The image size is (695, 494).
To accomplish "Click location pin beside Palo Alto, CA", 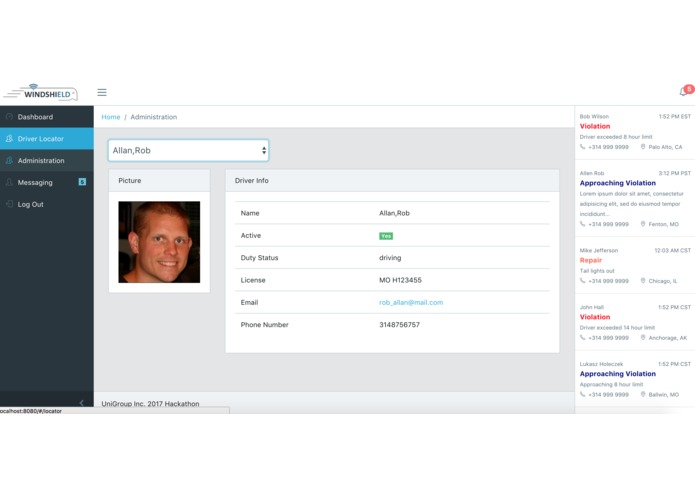I will pyautogui.click(x=643, y=147).
